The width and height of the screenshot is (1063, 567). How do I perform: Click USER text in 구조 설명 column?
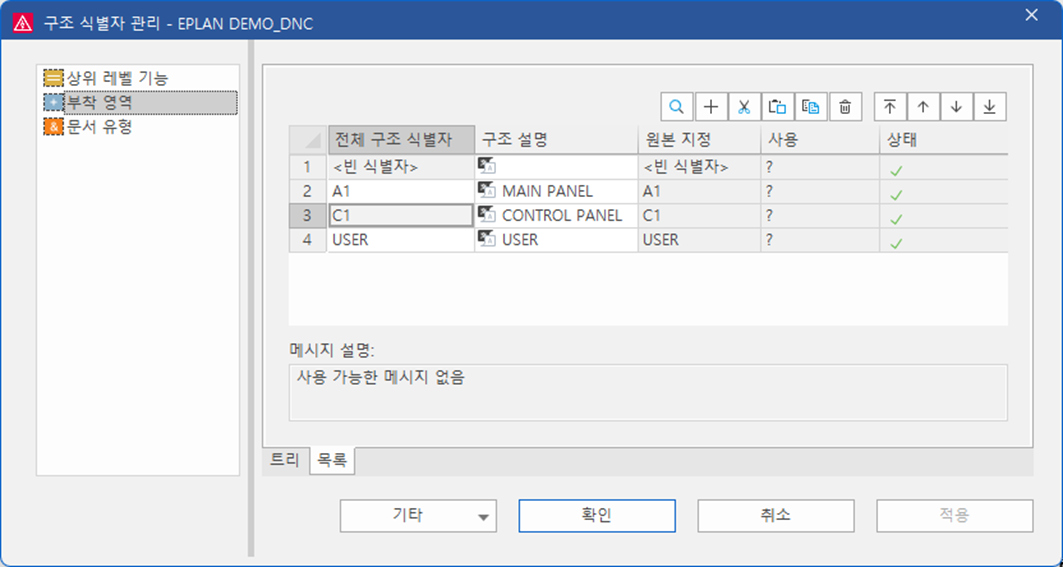point(520,240)
